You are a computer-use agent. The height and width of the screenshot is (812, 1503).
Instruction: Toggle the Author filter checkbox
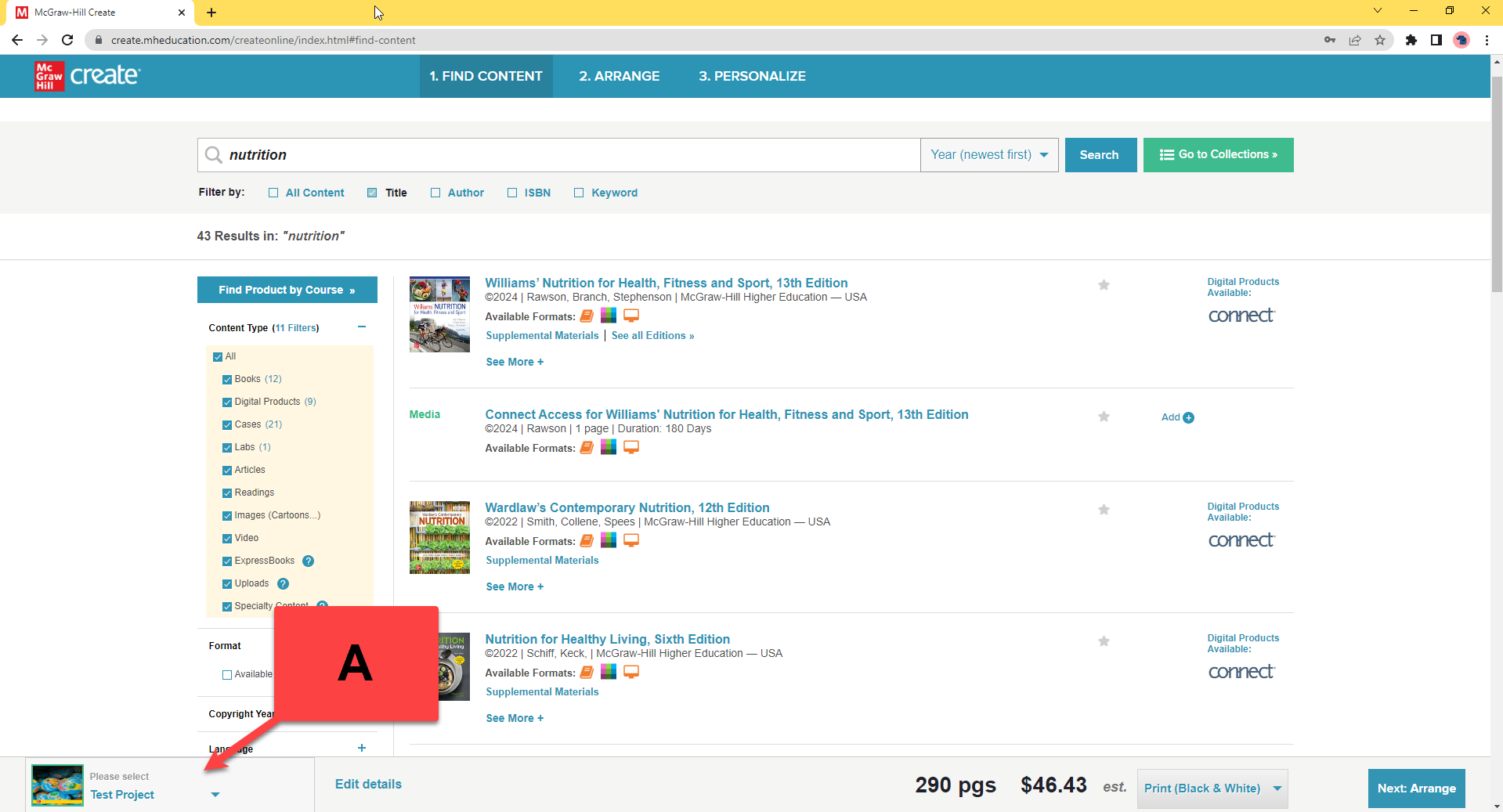point(435,193)
